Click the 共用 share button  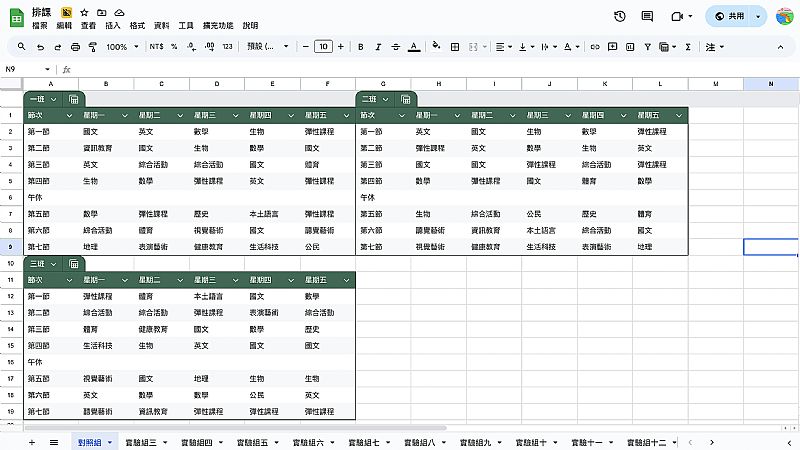(x=735, y=17)
